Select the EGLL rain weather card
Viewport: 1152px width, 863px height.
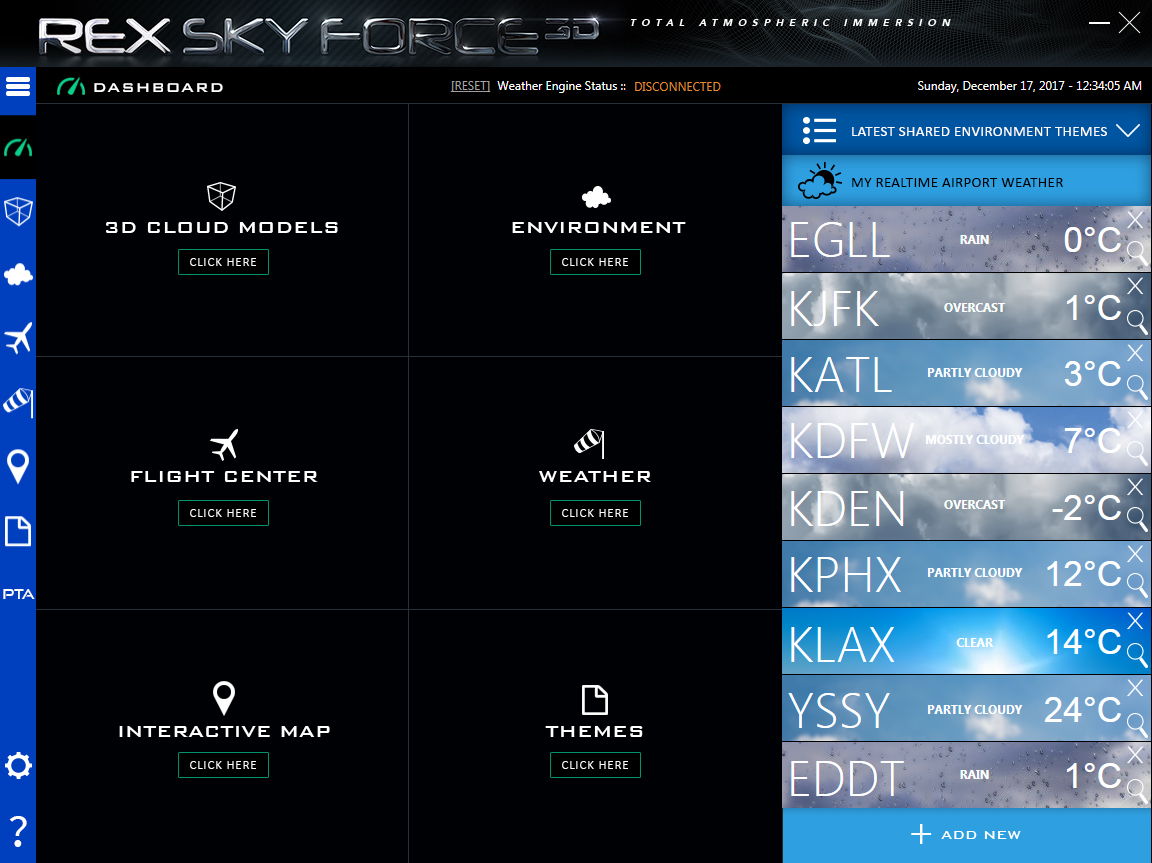pos(967,239)
